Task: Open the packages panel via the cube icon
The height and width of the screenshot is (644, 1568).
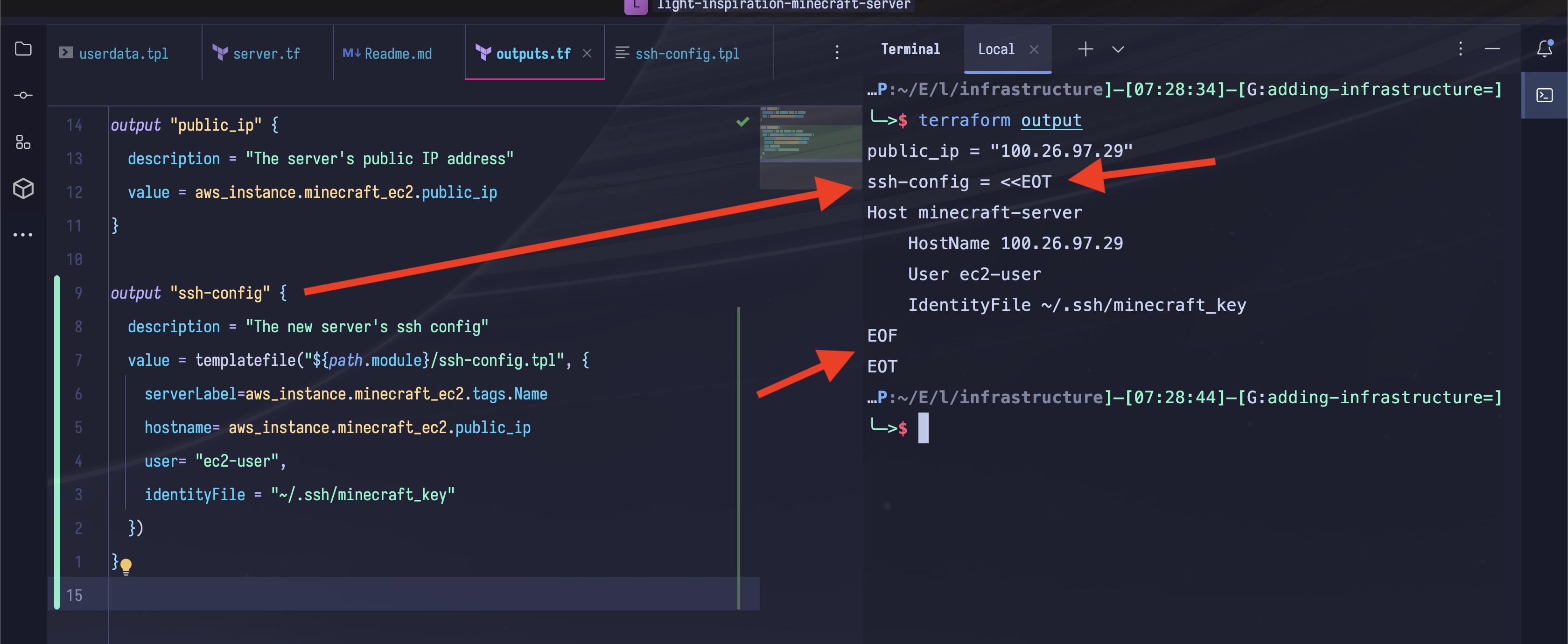Action: click(x=22, y=189)
